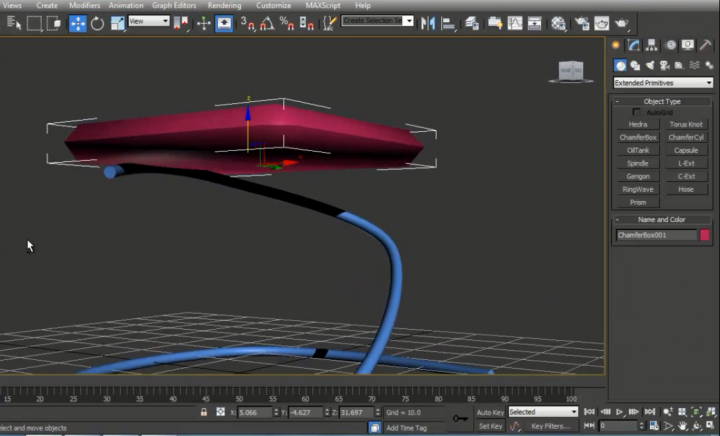Click the Torus Knot button

[x=686, y=124]
